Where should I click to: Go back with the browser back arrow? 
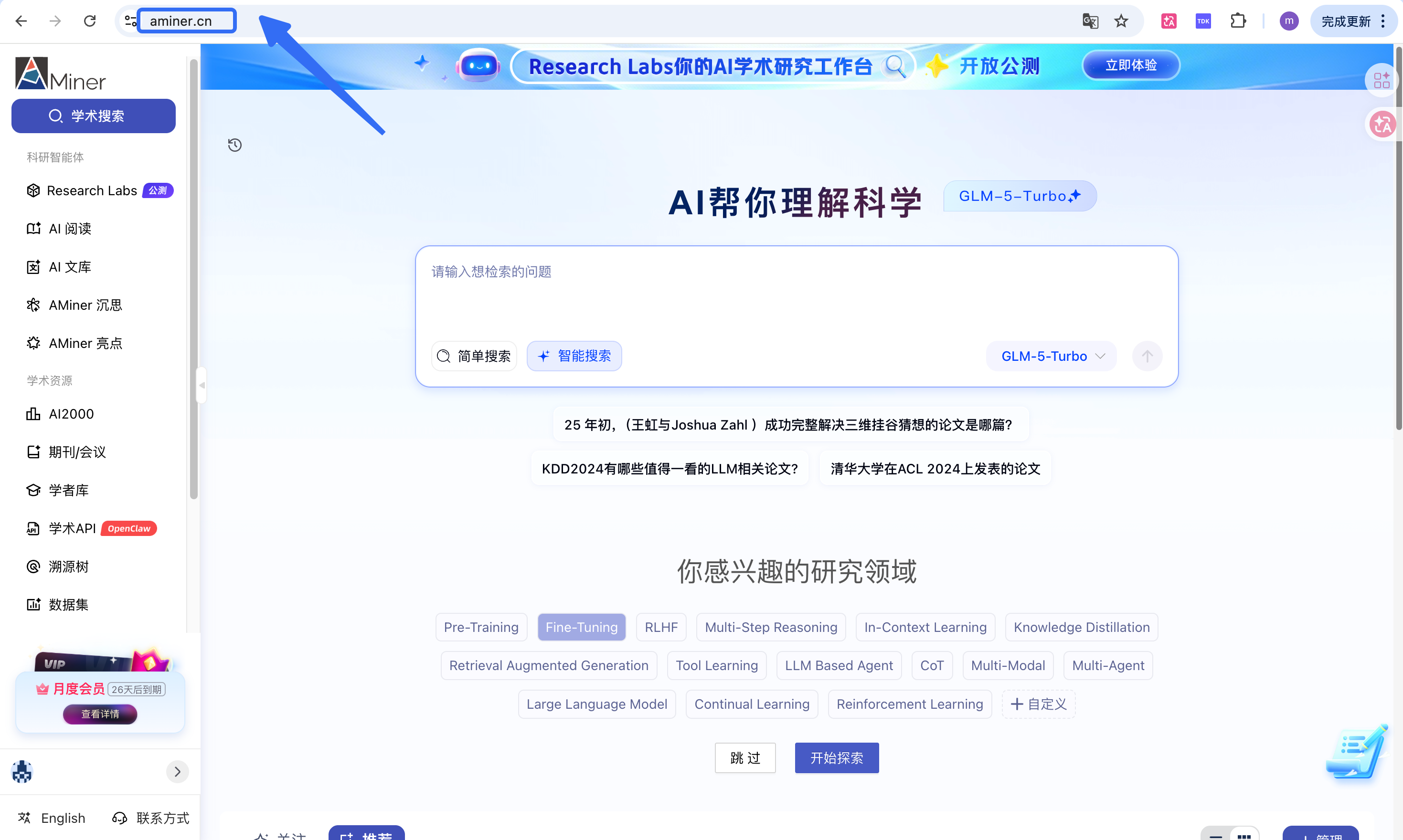pos(21,21)
